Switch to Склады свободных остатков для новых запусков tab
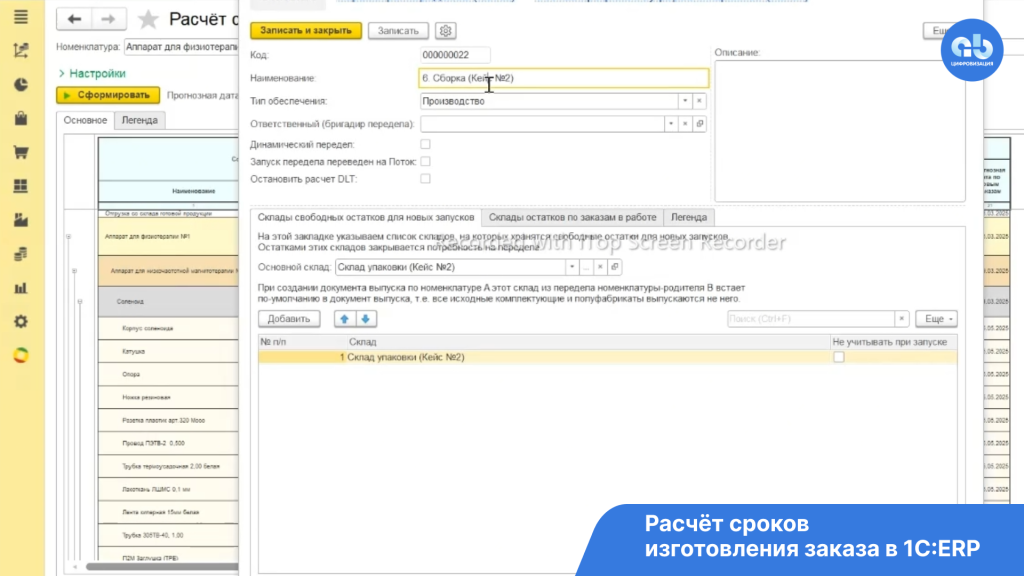Viewport: 1024px width, 576px height. [x=366, y=217]
